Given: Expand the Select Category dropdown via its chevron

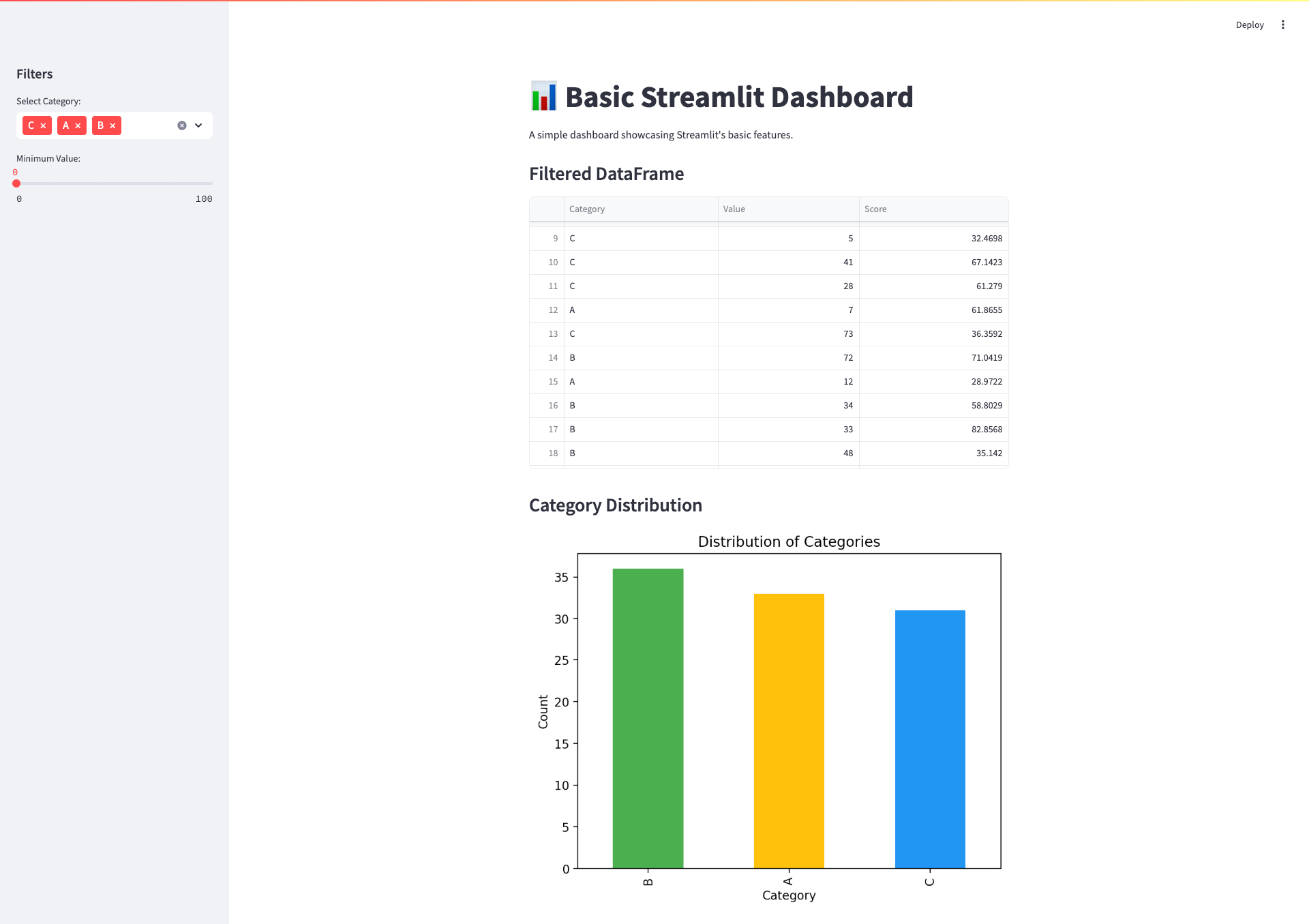Looking at the screenshot, I should tap(198, 125).
